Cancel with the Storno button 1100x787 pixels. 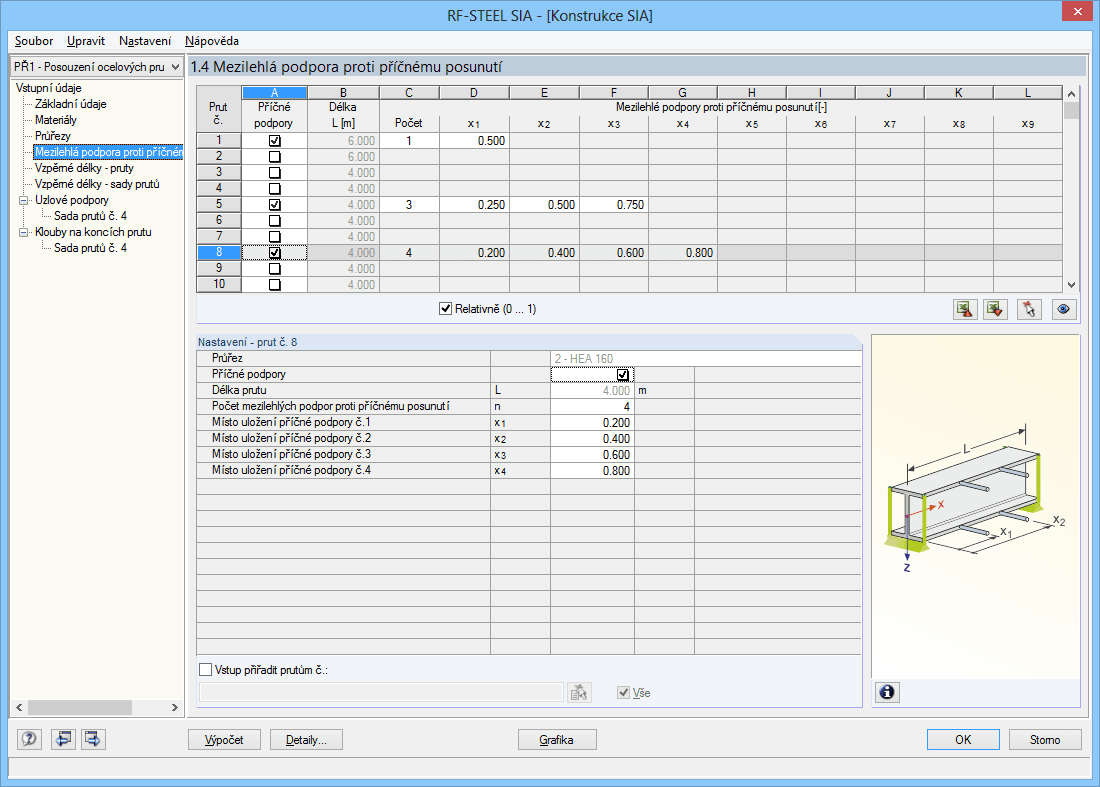click(x=1045, y=740)
